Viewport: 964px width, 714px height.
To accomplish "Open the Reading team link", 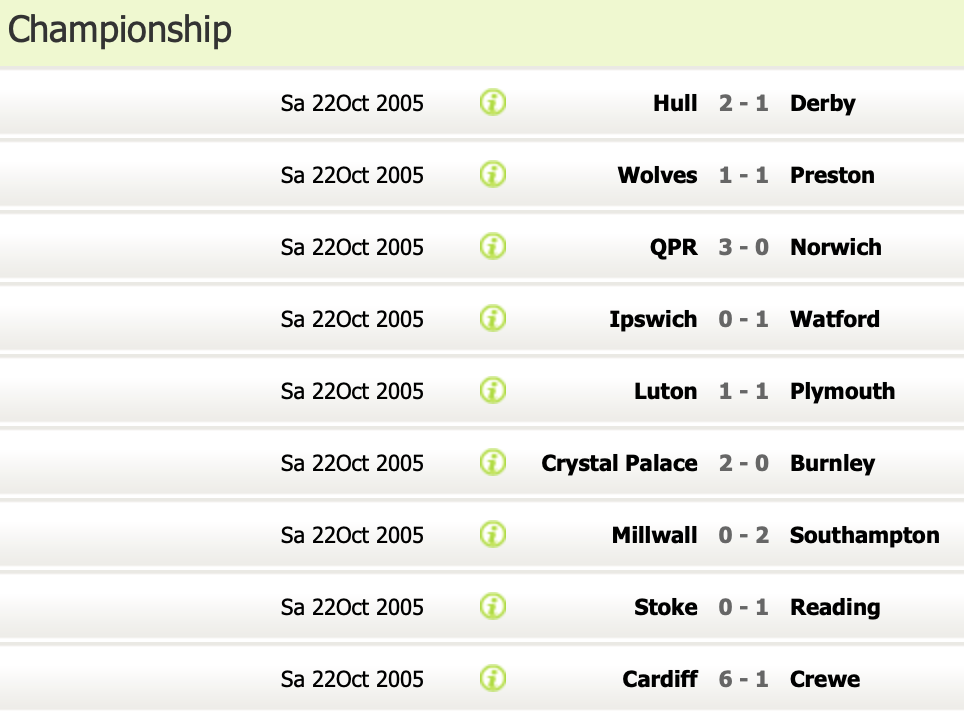I will click(834, 607).
